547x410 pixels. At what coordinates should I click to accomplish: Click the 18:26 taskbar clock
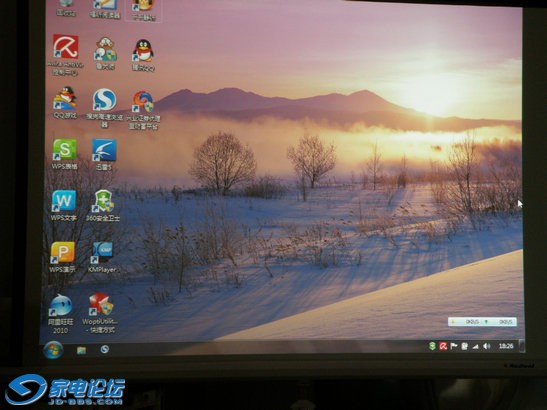[505, 346]
